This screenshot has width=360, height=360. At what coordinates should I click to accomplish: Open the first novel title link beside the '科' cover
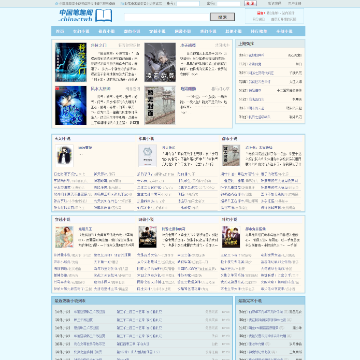(99, 45)
